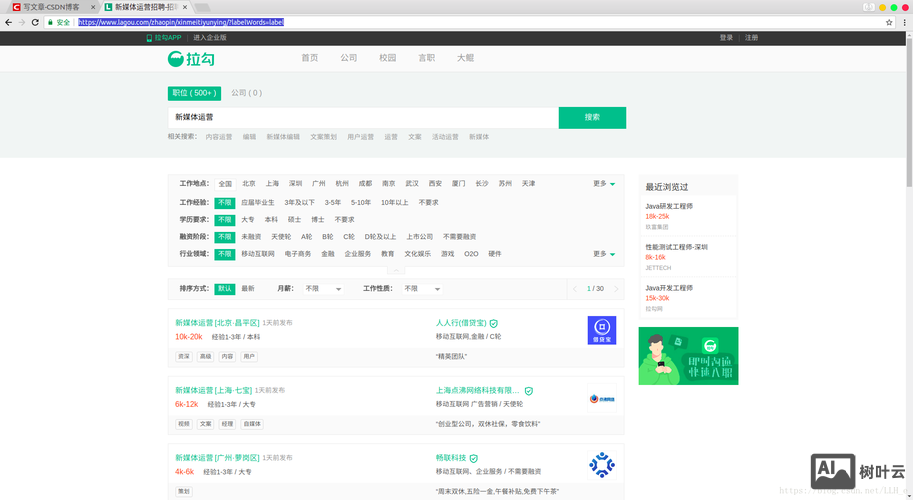Open job 新媒体运营 [上海·七宝]
Image resolution: width=913 pixels, height=500 pixels.
(213, 390)
